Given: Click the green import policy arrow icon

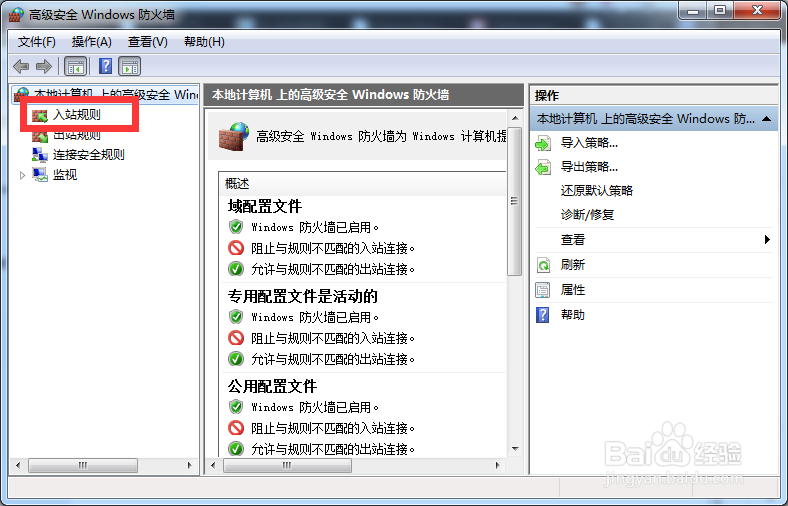Looking at the screenshot, I should point(543,144).
